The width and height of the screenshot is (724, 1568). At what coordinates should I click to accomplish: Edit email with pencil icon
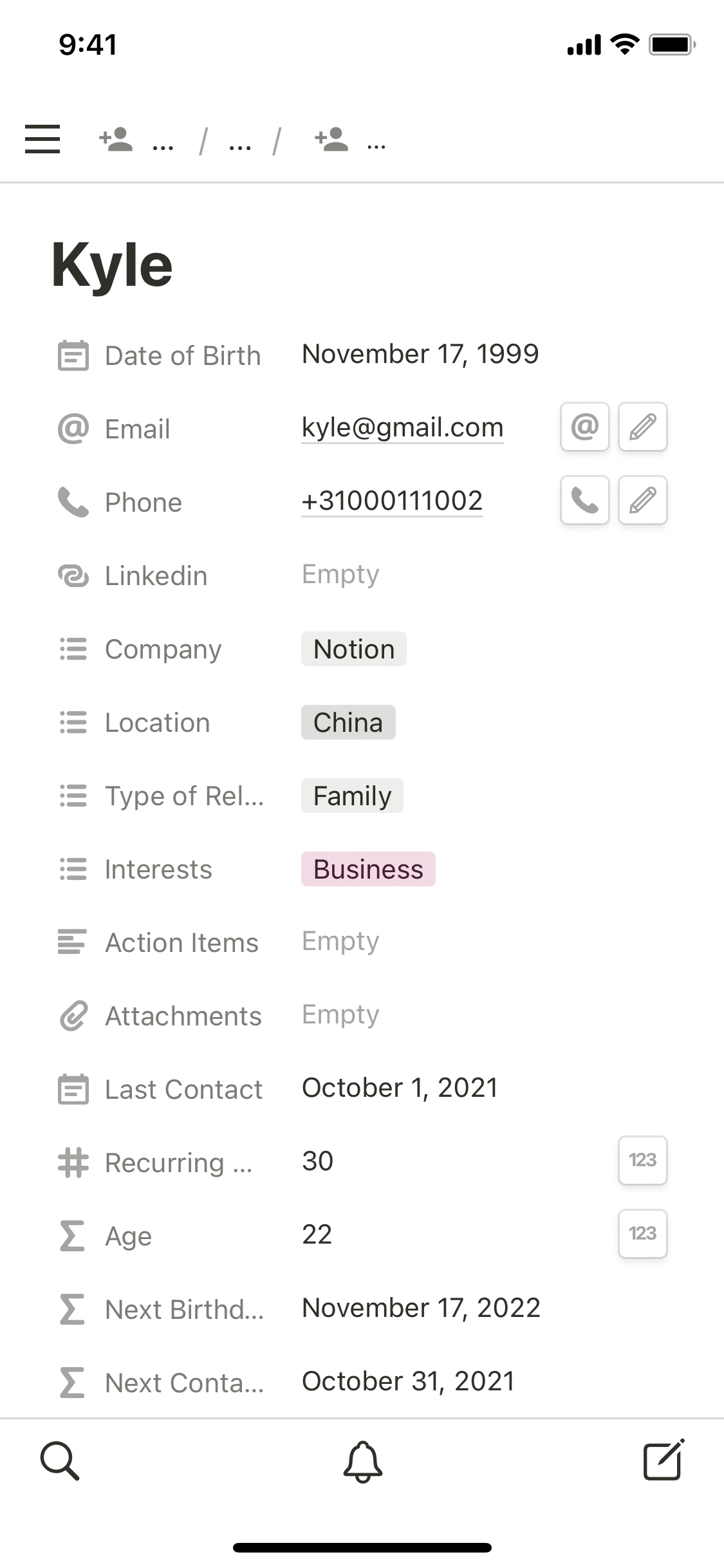642,427
